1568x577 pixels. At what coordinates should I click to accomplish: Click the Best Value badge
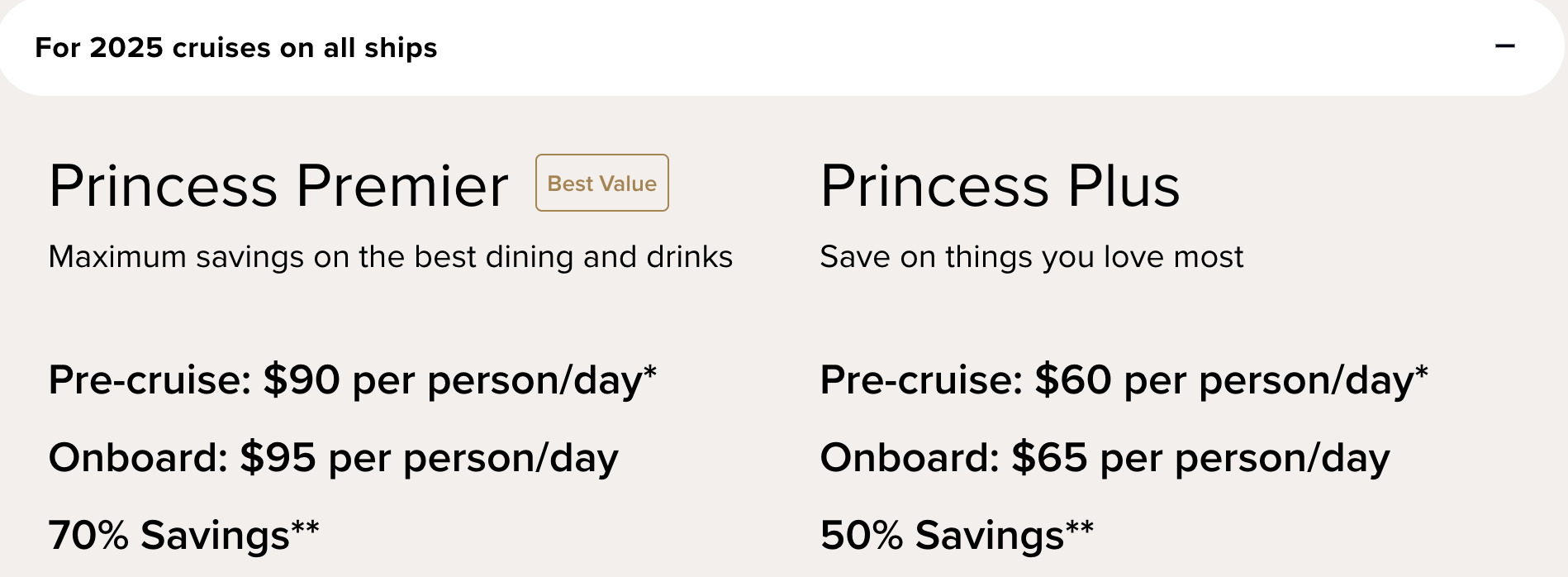pos(601,183)
